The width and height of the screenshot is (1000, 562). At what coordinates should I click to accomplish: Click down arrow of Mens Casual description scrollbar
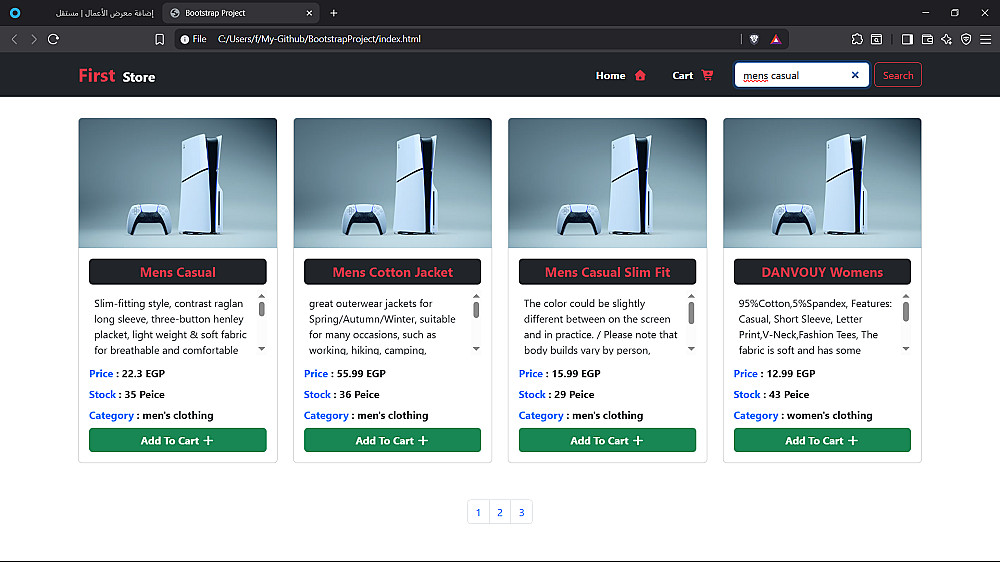click(x=261, y=349)
